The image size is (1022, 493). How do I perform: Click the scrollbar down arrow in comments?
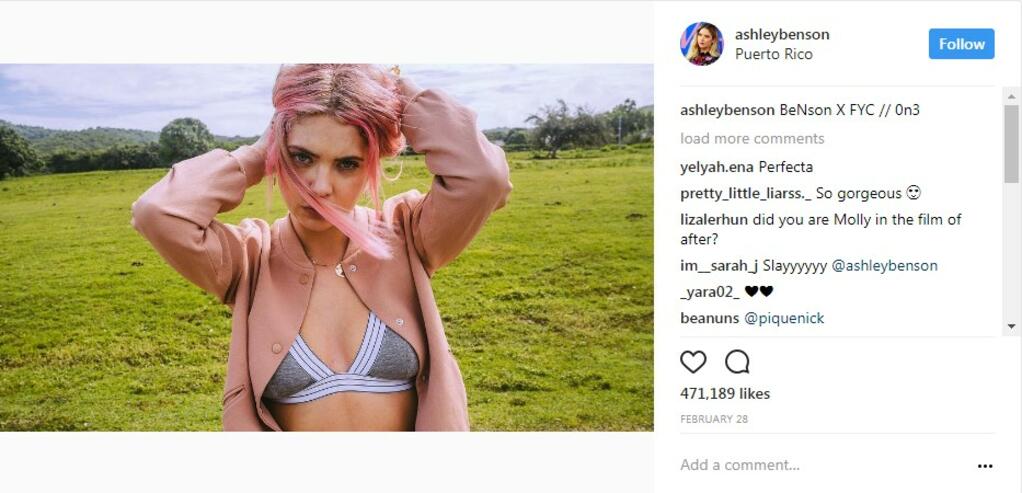(x=1011, y=326)
